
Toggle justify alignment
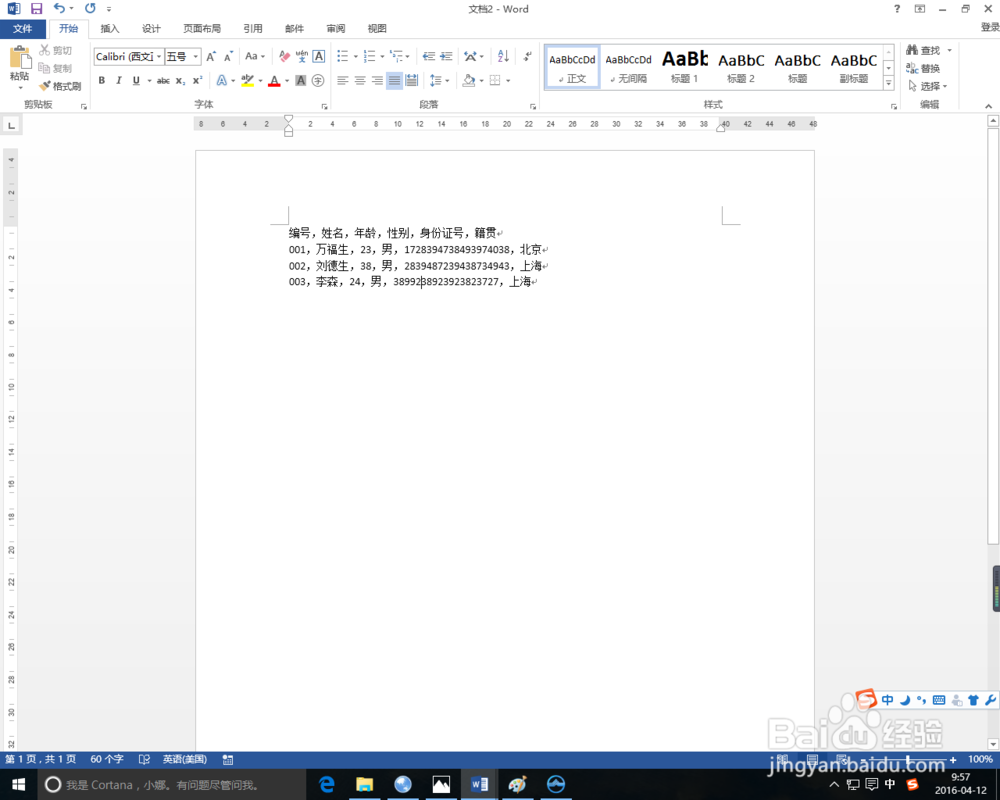coord(394,80)
